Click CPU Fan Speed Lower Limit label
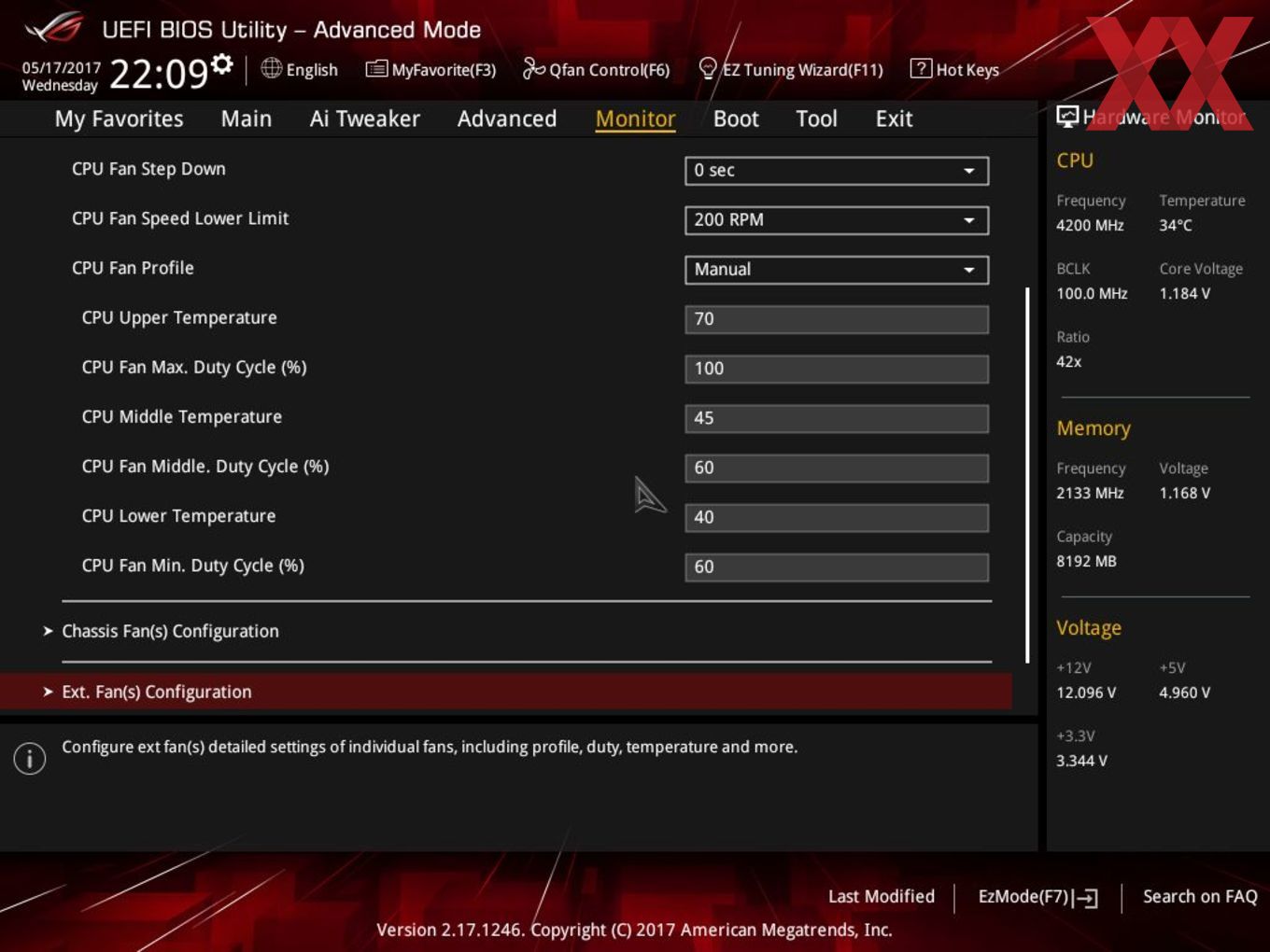The width and height of the screenshot is (1270, 952). (x=180, y=218)
